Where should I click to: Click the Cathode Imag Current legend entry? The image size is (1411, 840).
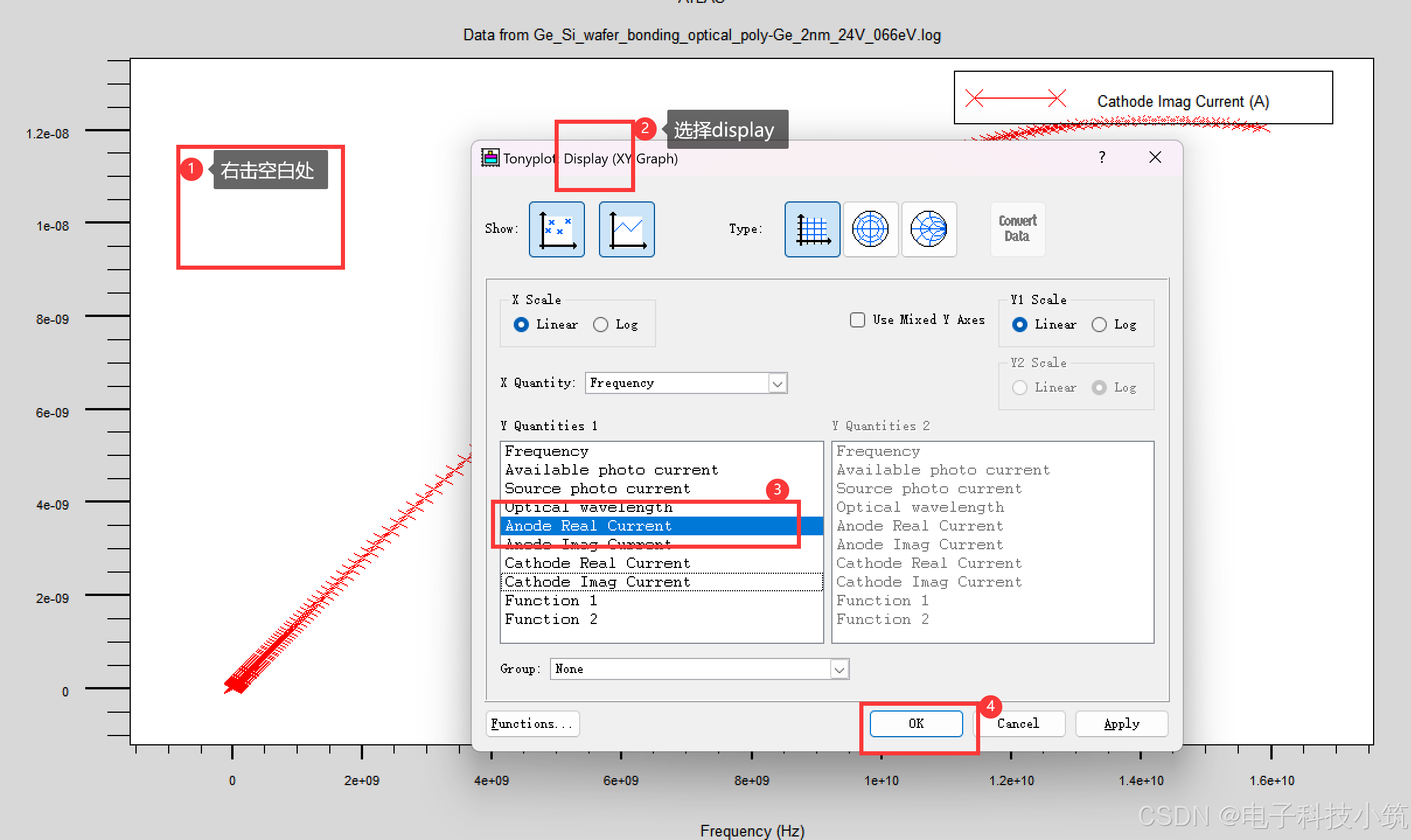1182,102
